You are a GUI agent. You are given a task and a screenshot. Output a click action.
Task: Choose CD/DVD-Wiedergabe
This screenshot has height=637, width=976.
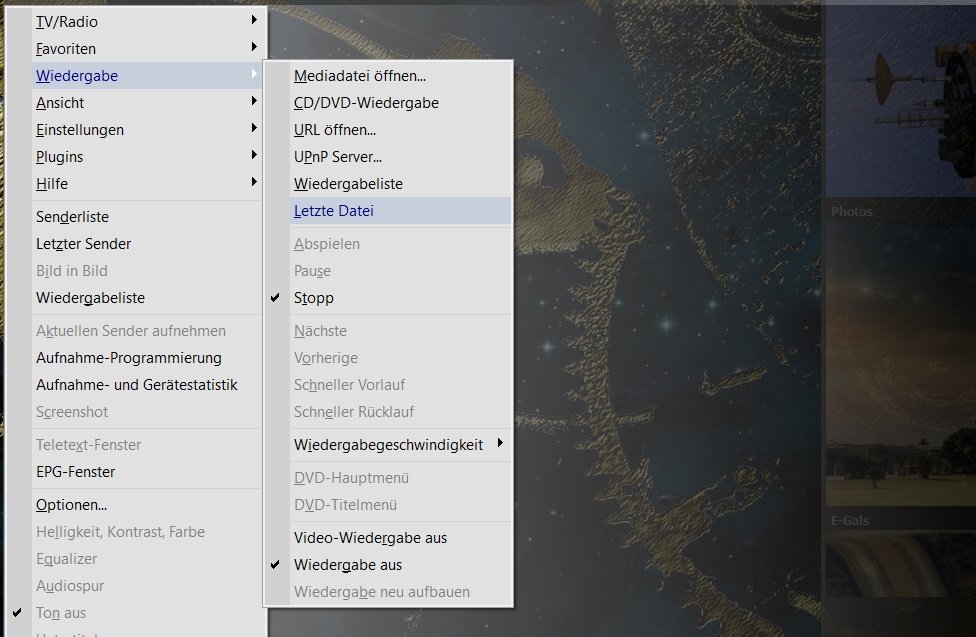pyautogui.click(x=366, y=102)
